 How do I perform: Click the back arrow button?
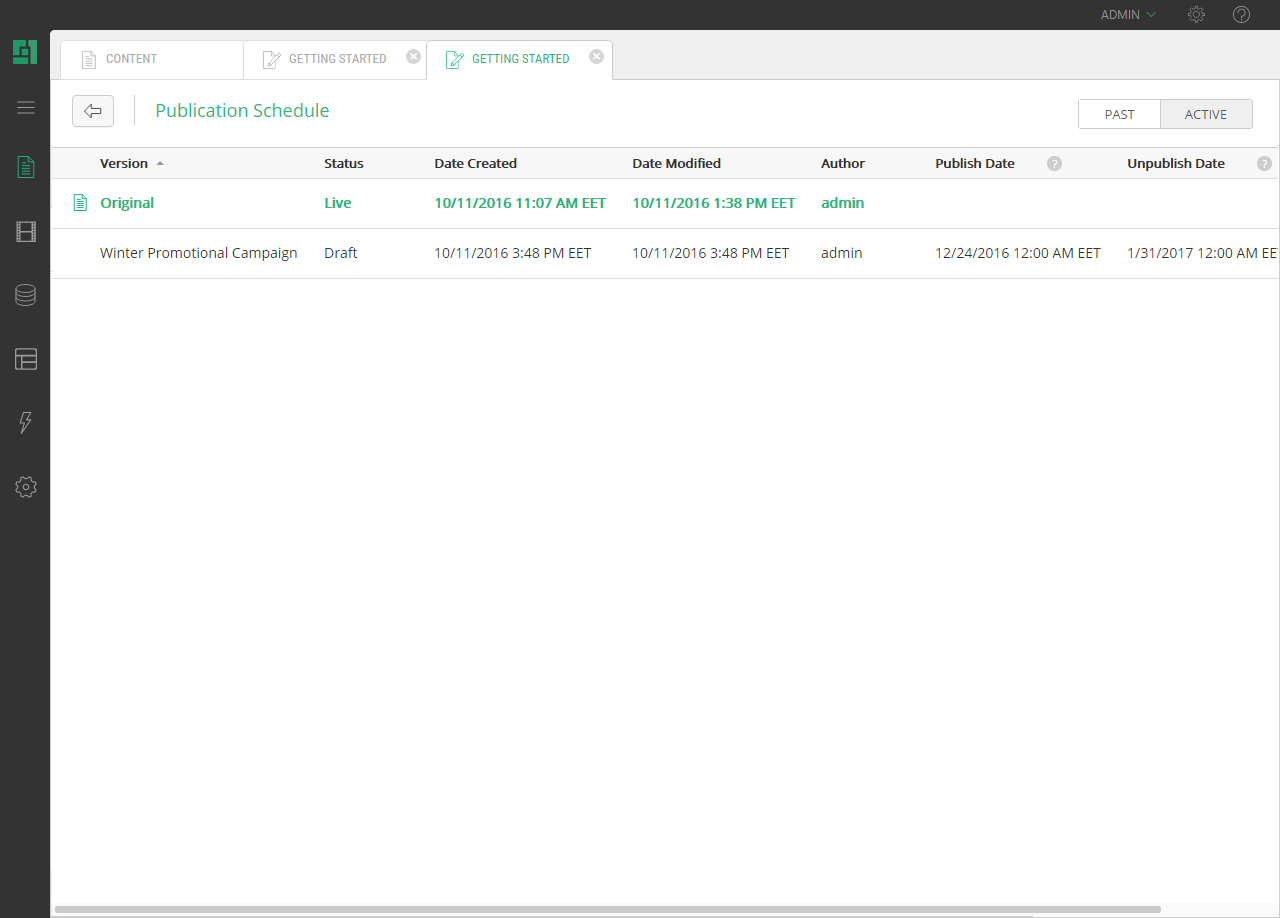pos(93,111)
